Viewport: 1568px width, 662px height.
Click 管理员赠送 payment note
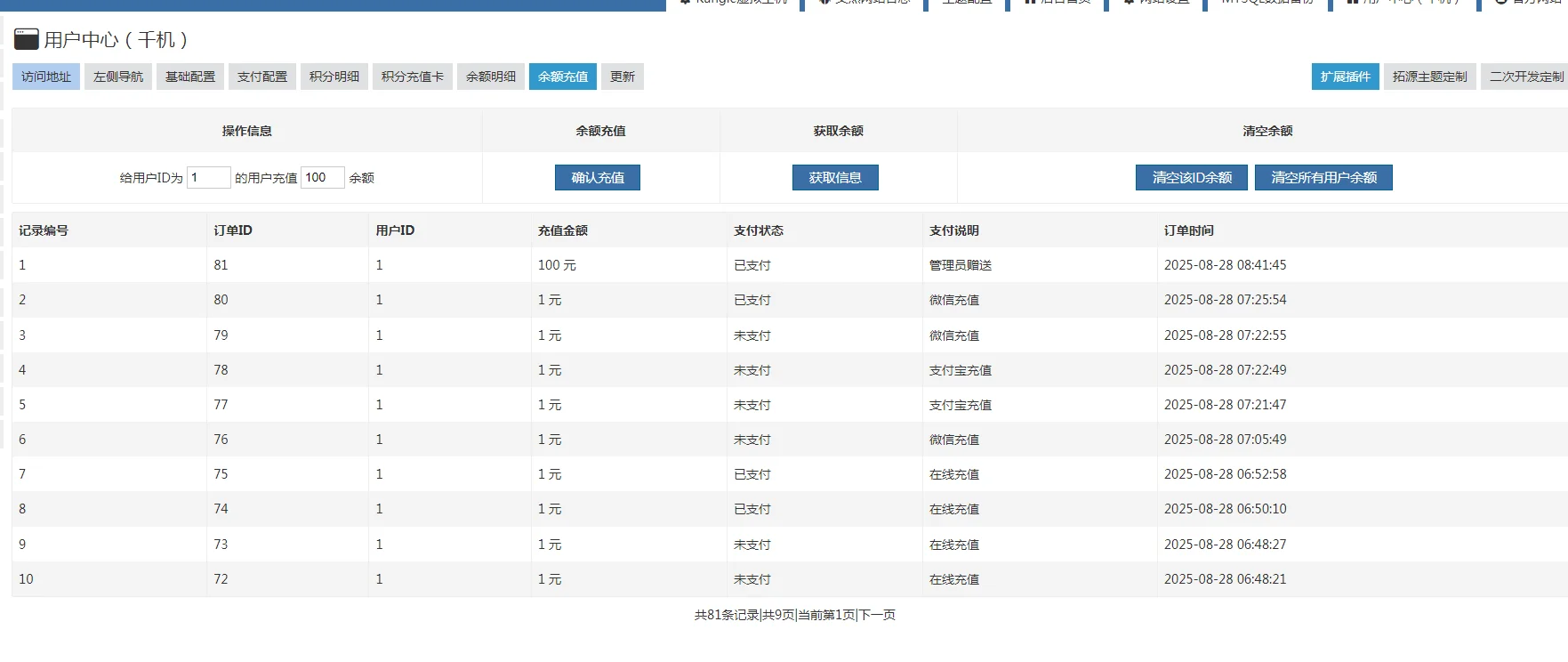click(x=961, y=265)
